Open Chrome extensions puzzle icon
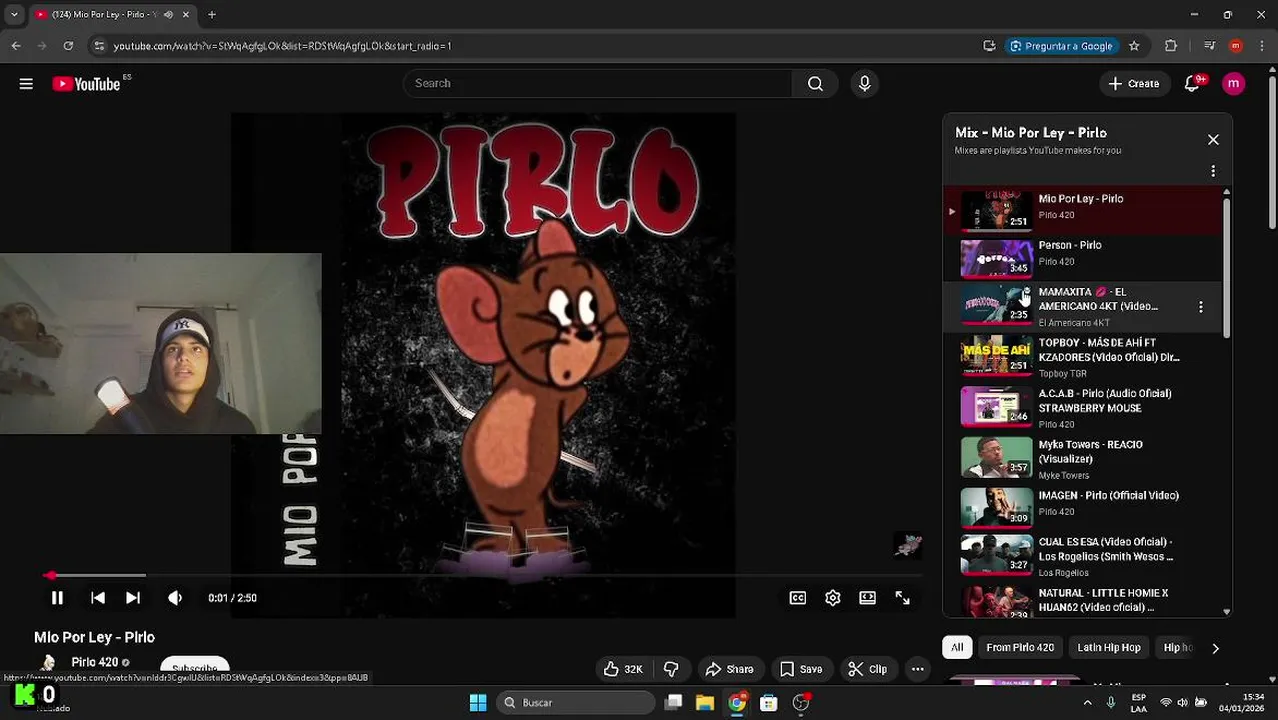 1171,46
